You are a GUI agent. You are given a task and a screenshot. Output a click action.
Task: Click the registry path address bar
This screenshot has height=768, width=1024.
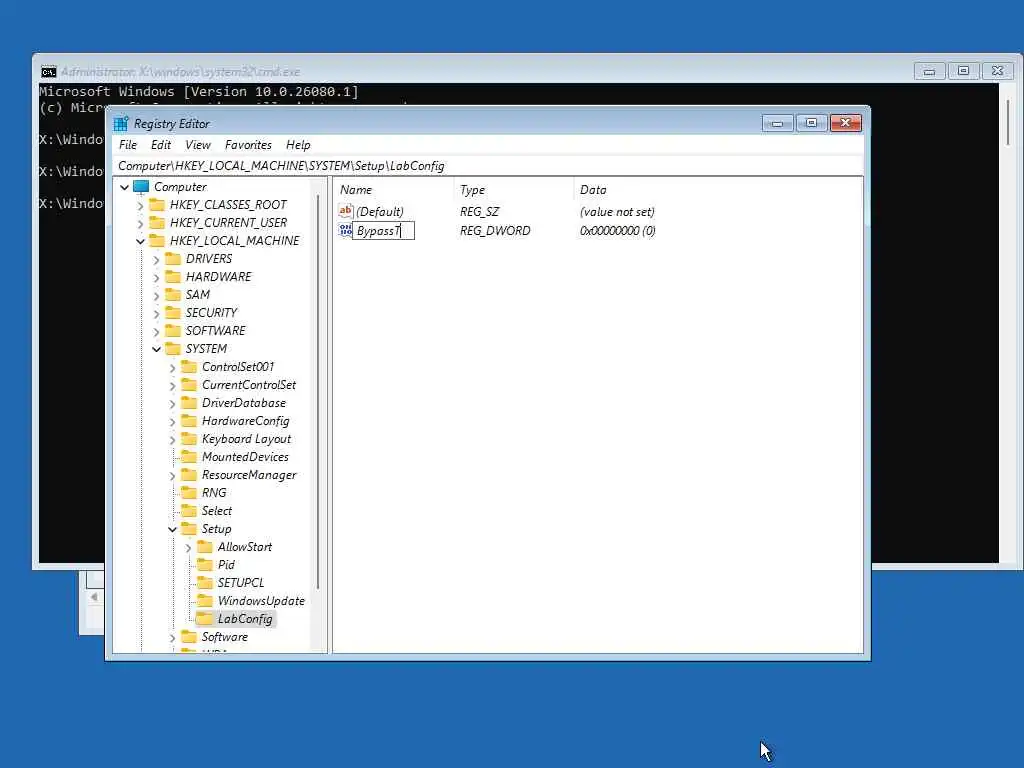[x=488, y=166]
